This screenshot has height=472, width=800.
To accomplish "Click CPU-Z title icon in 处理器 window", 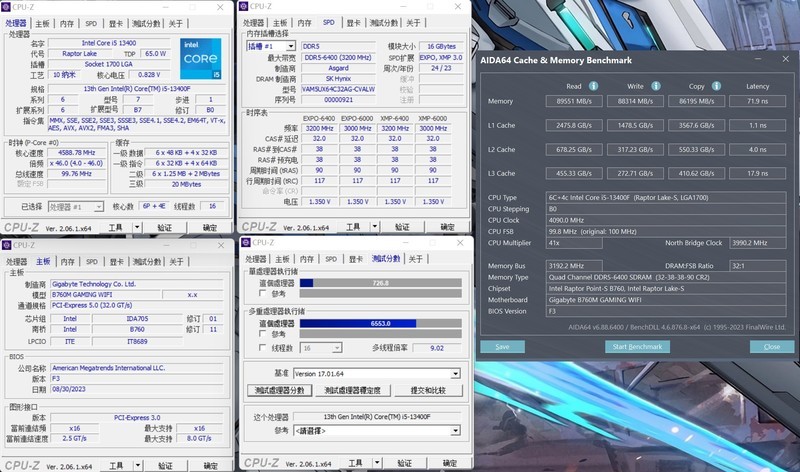I will [6, 7].
